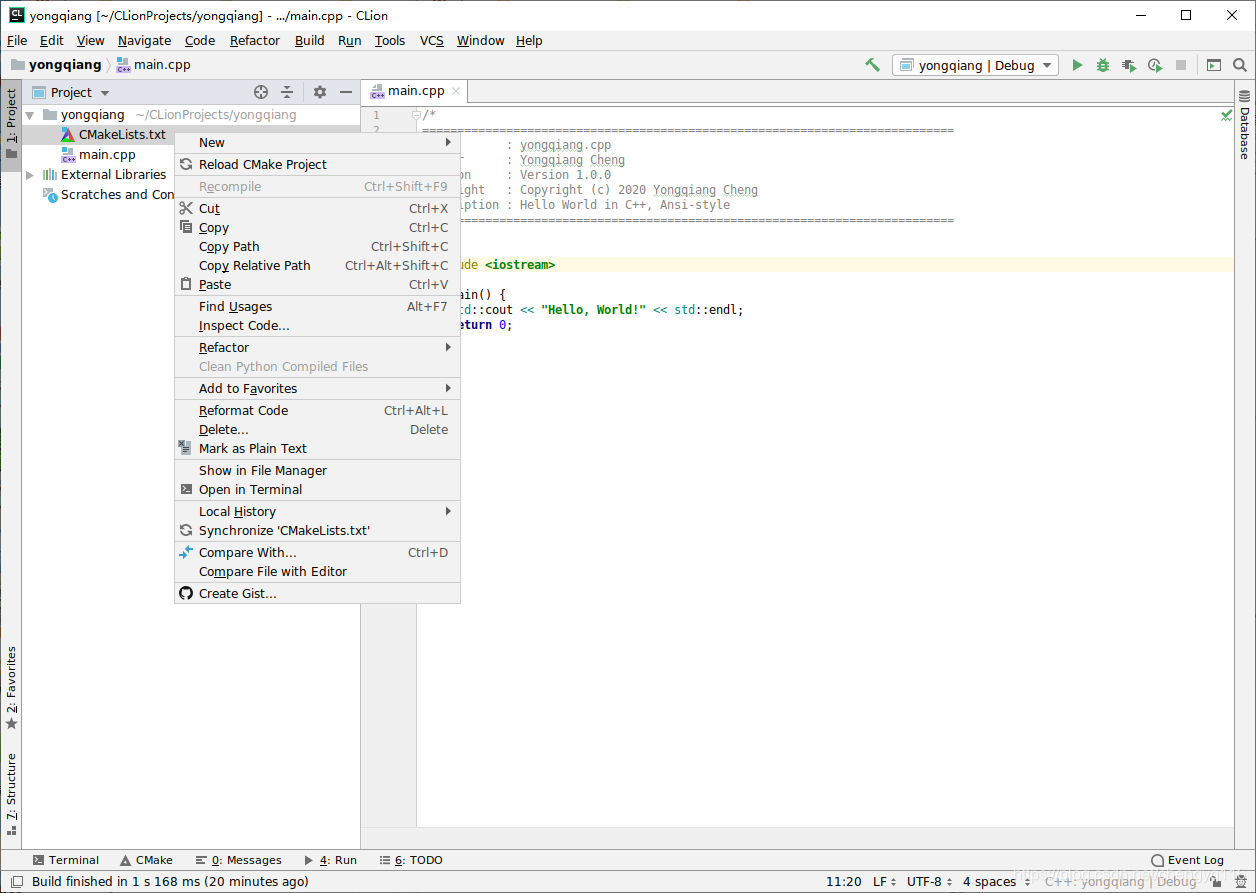Collapse all in the Project panel
This screenshot has height=893, width=1256.
point(287,92)
